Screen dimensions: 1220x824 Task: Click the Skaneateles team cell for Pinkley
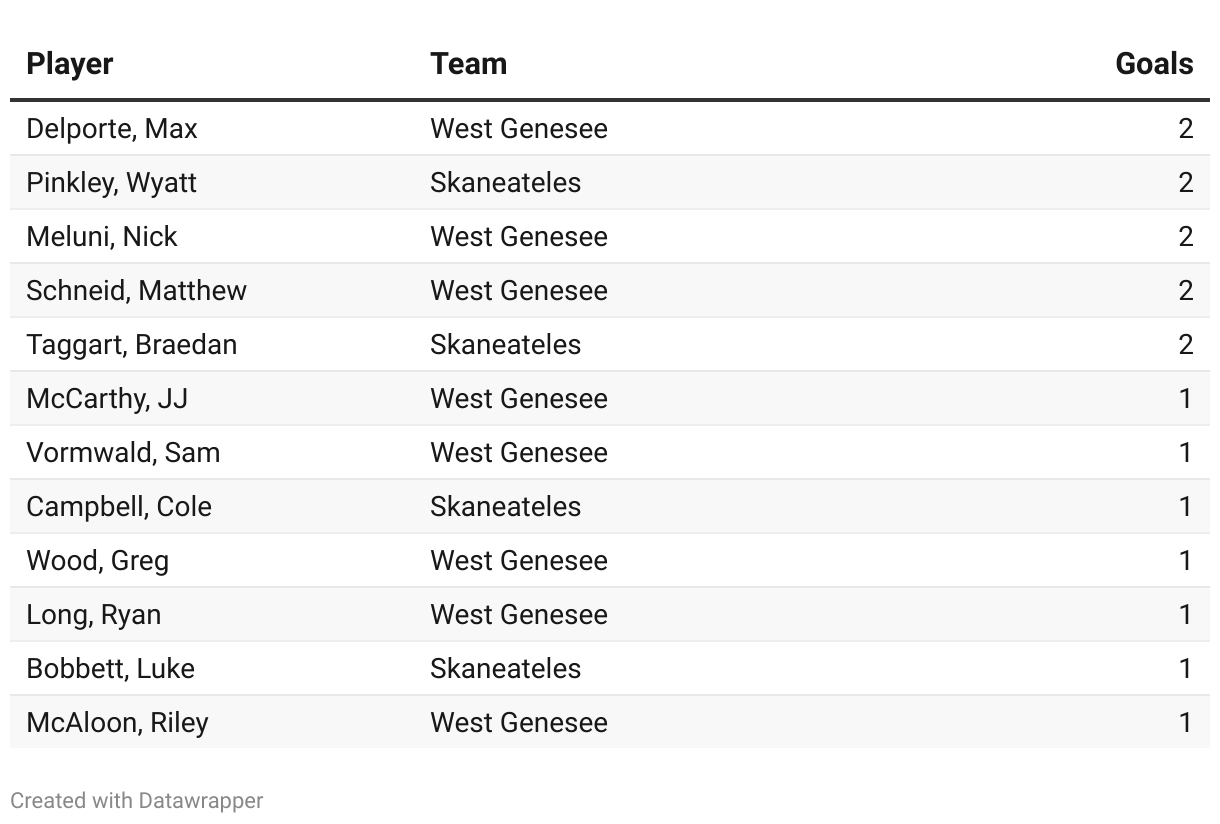click(505, 183)
